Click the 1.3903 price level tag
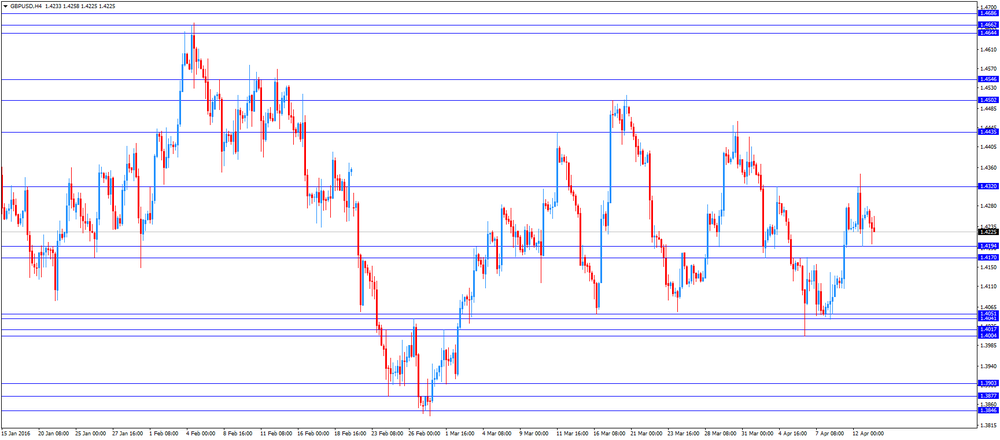1000x440 pixels. click(987, 383)
